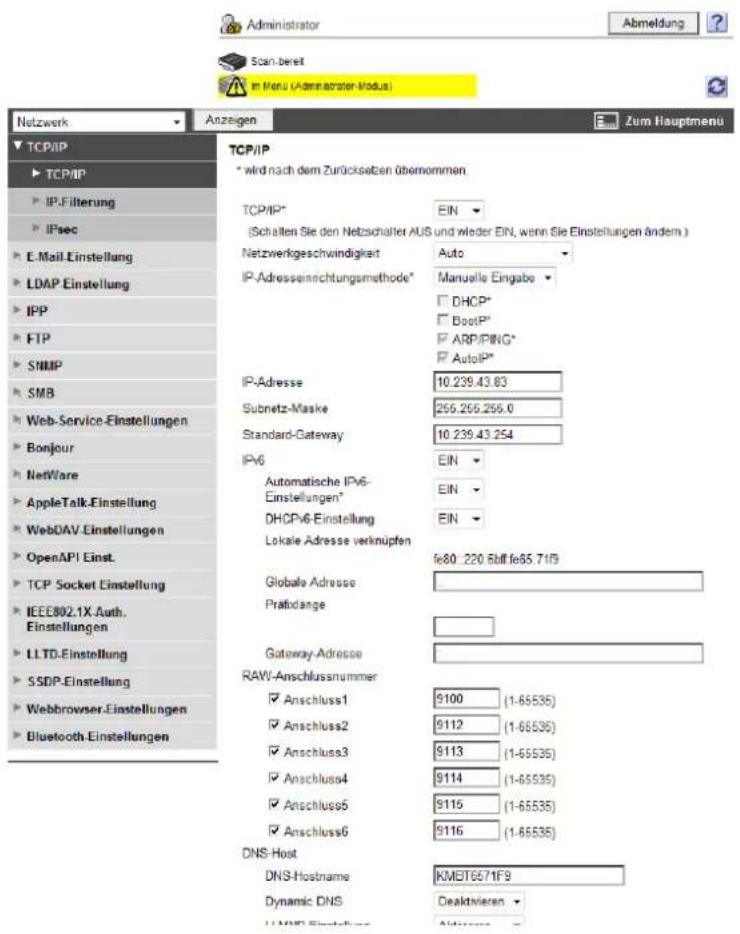Click the Anzeigen button

(x=231, y=120)
